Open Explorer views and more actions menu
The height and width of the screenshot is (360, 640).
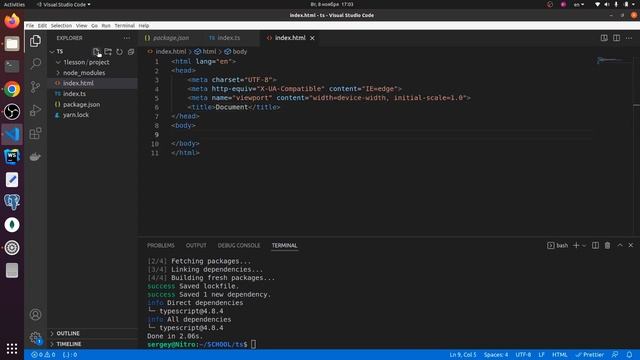pos(127,38)
